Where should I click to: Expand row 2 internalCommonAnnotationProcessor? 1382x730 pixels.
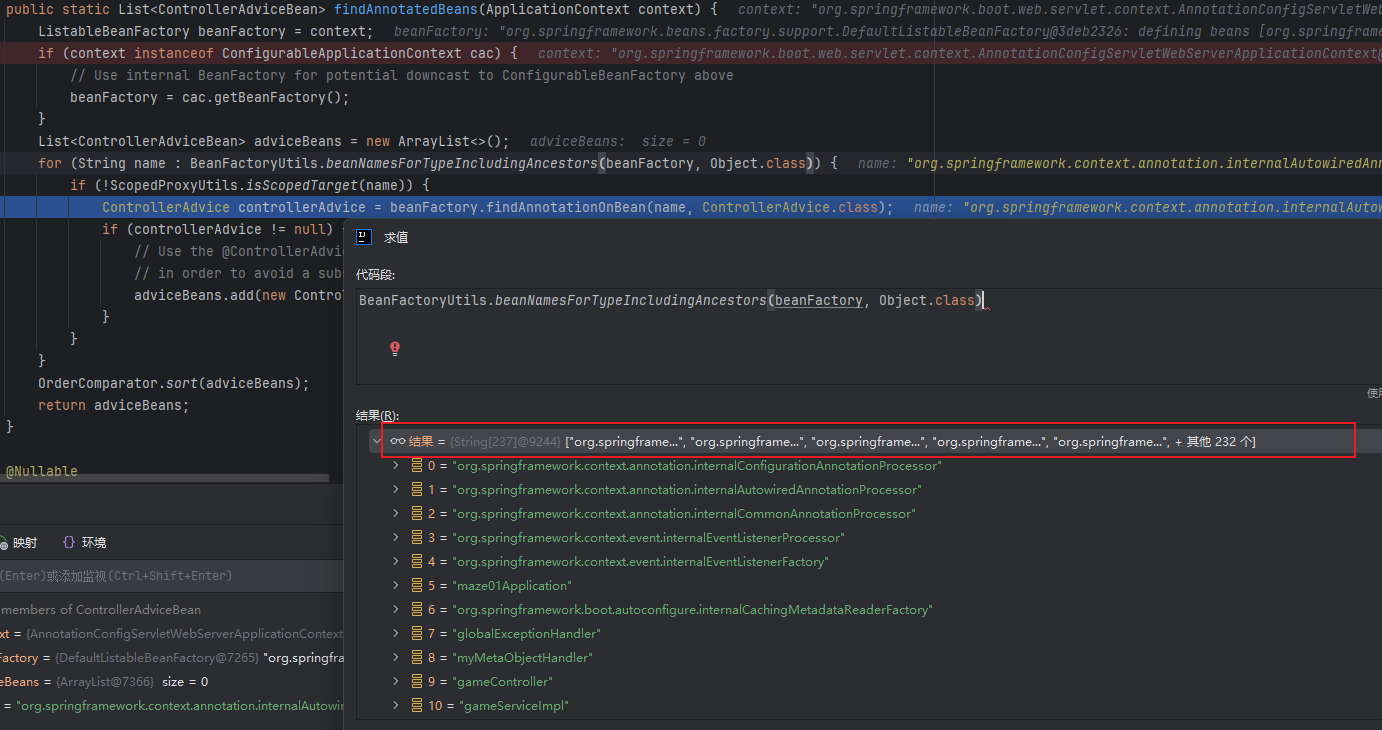point(395,514)
